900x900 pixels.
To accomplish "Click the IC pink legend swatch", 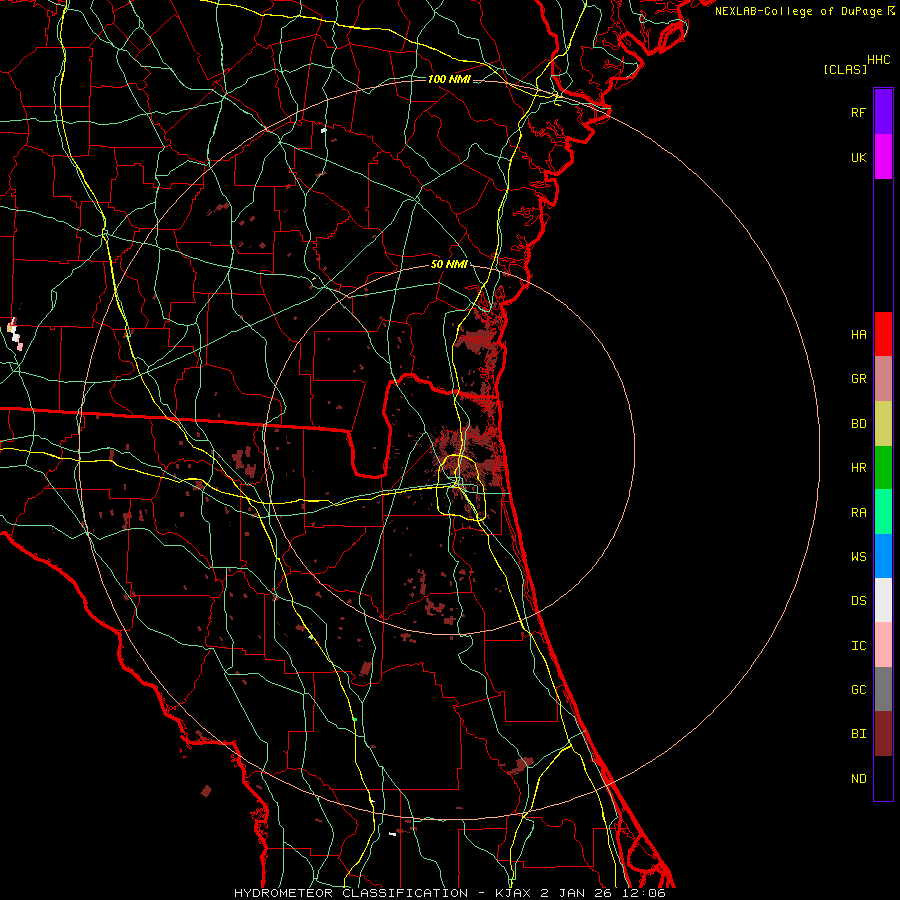I will (883, 645).
